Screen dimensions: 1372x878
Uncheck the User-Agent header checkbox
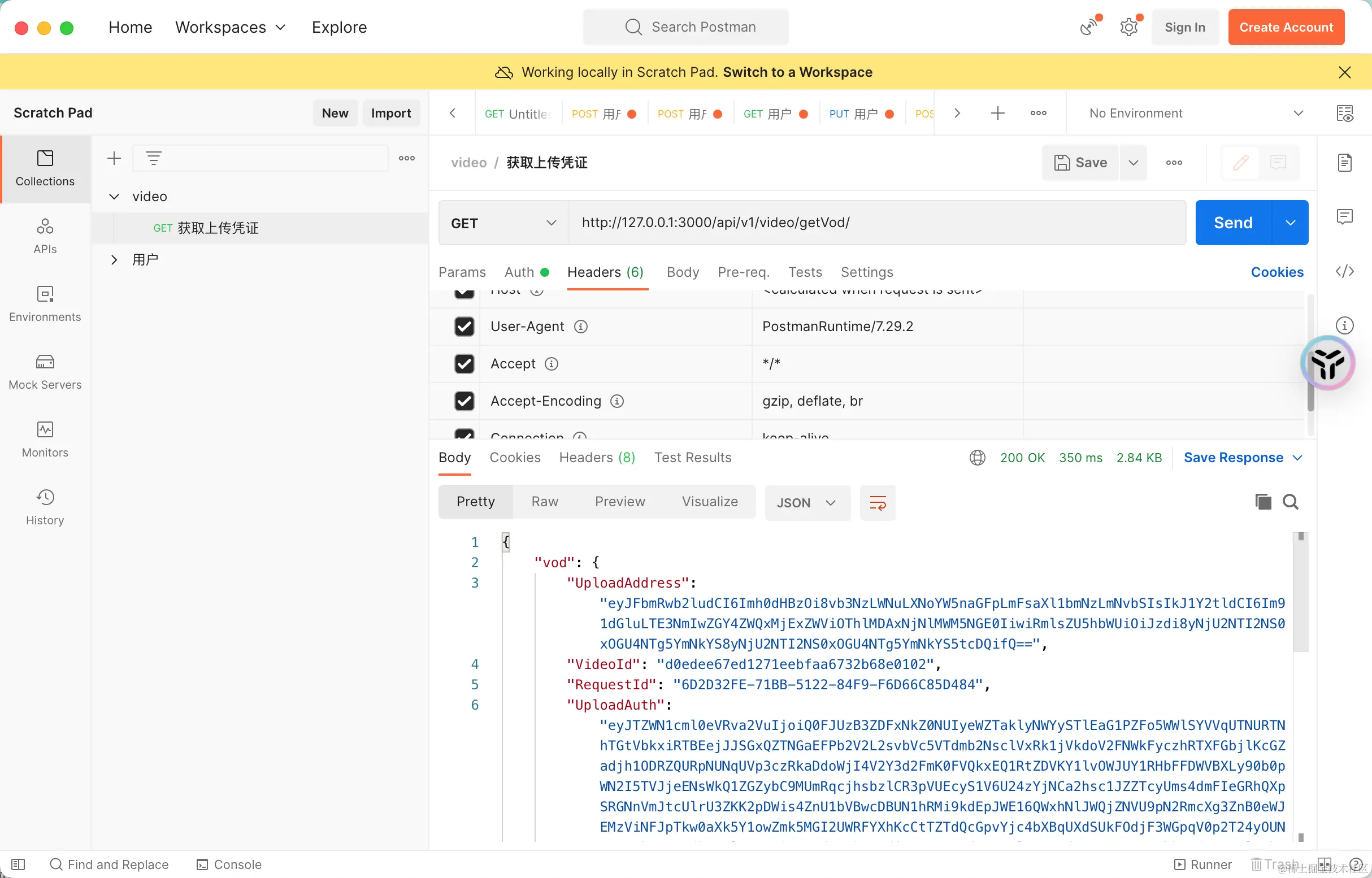point(464,326)
